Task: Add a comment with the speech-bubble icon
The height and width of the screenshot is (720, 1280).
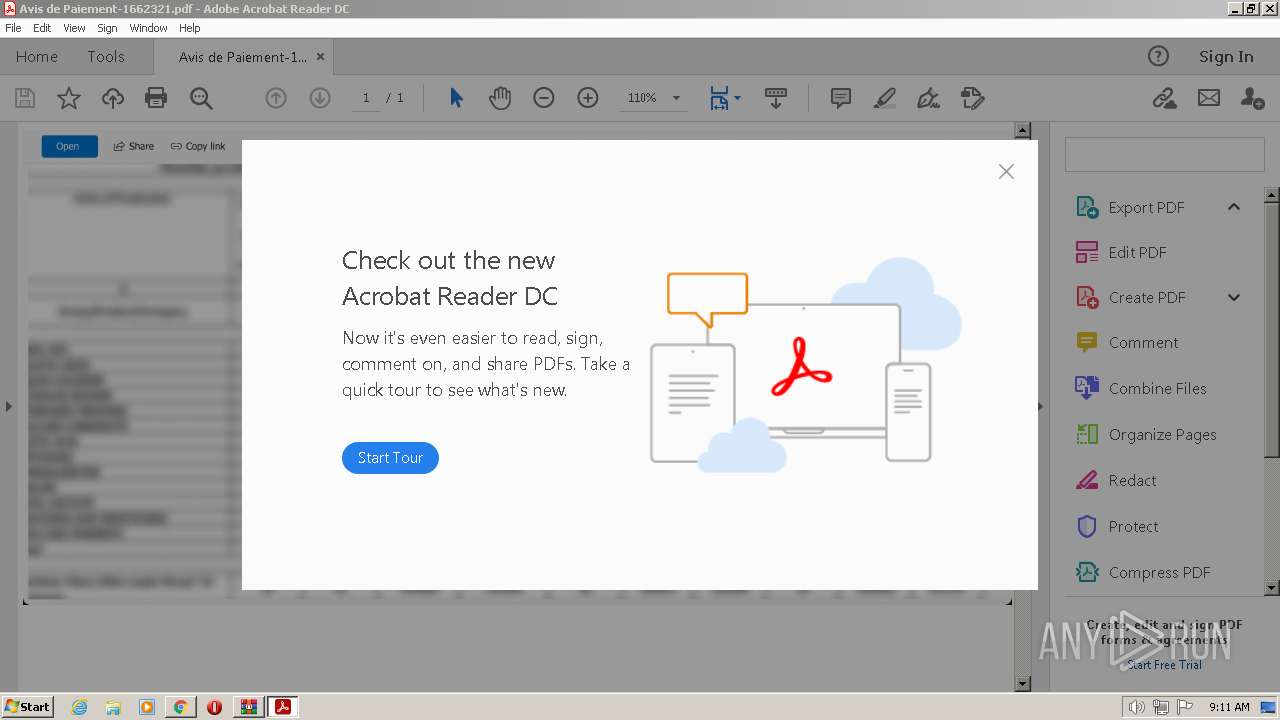Action: tap(841, 98)
